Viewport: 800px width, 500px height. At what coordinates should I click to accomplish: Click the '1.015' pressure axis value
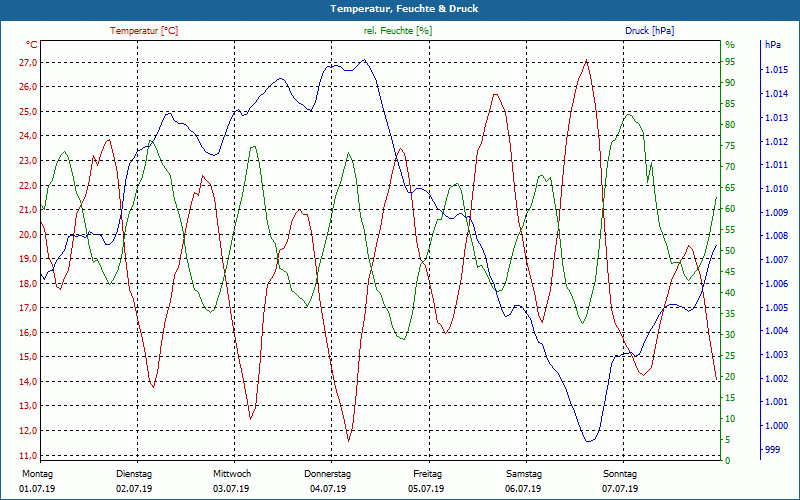point(777,70)
